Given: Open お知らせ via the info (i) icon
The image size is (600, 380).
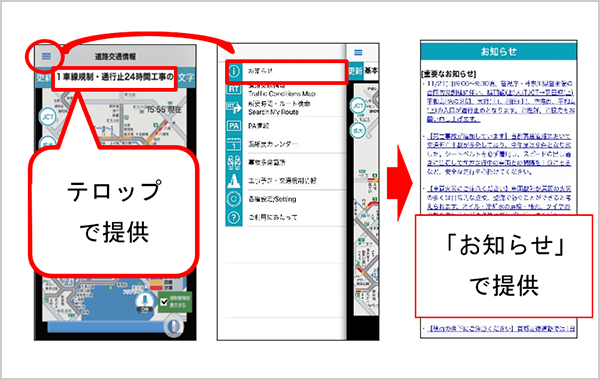Looking at the screenshot, I should (234, 71).
